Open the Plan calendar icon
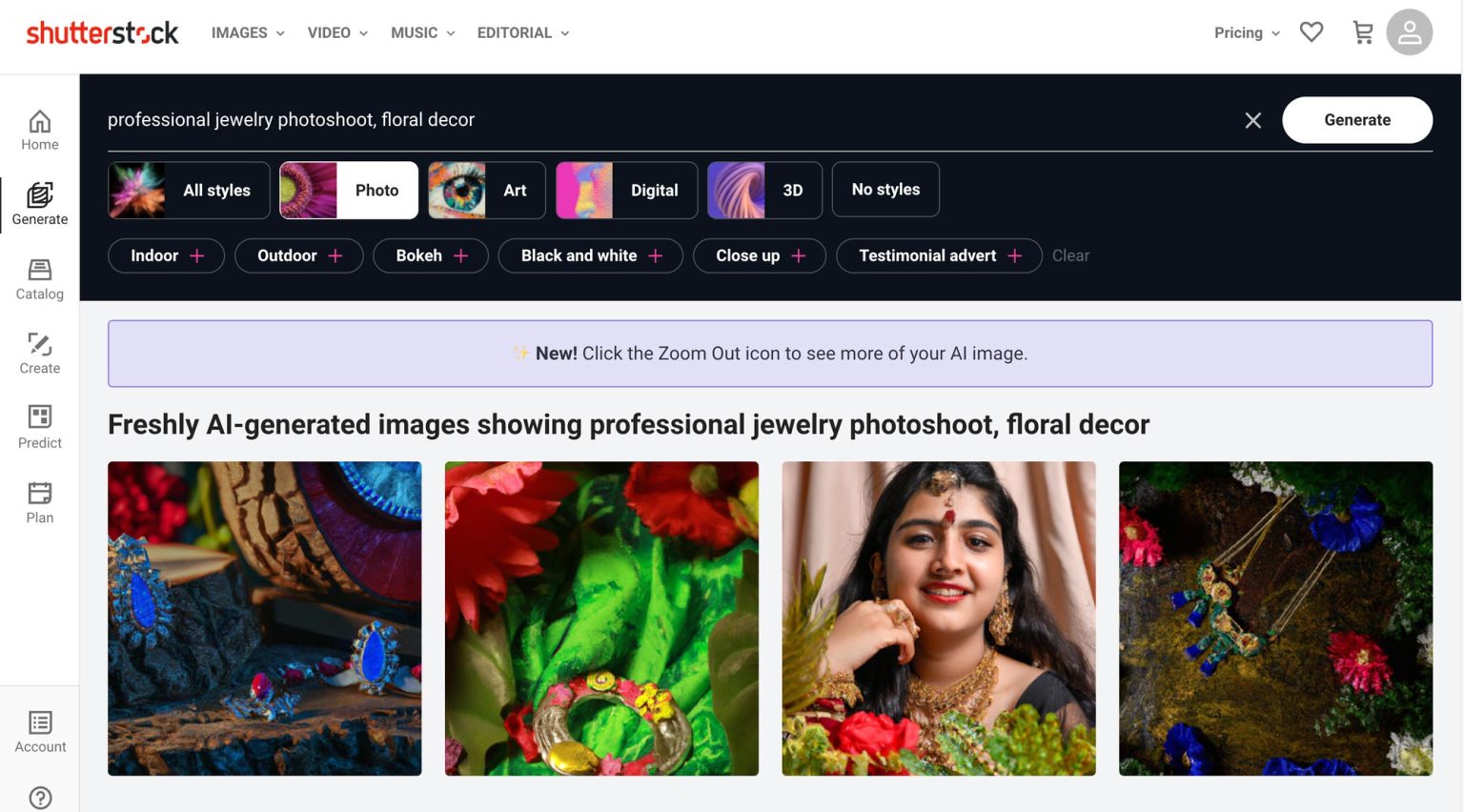Viewport: 1464px width, 812px height. [x=40, y=502]
